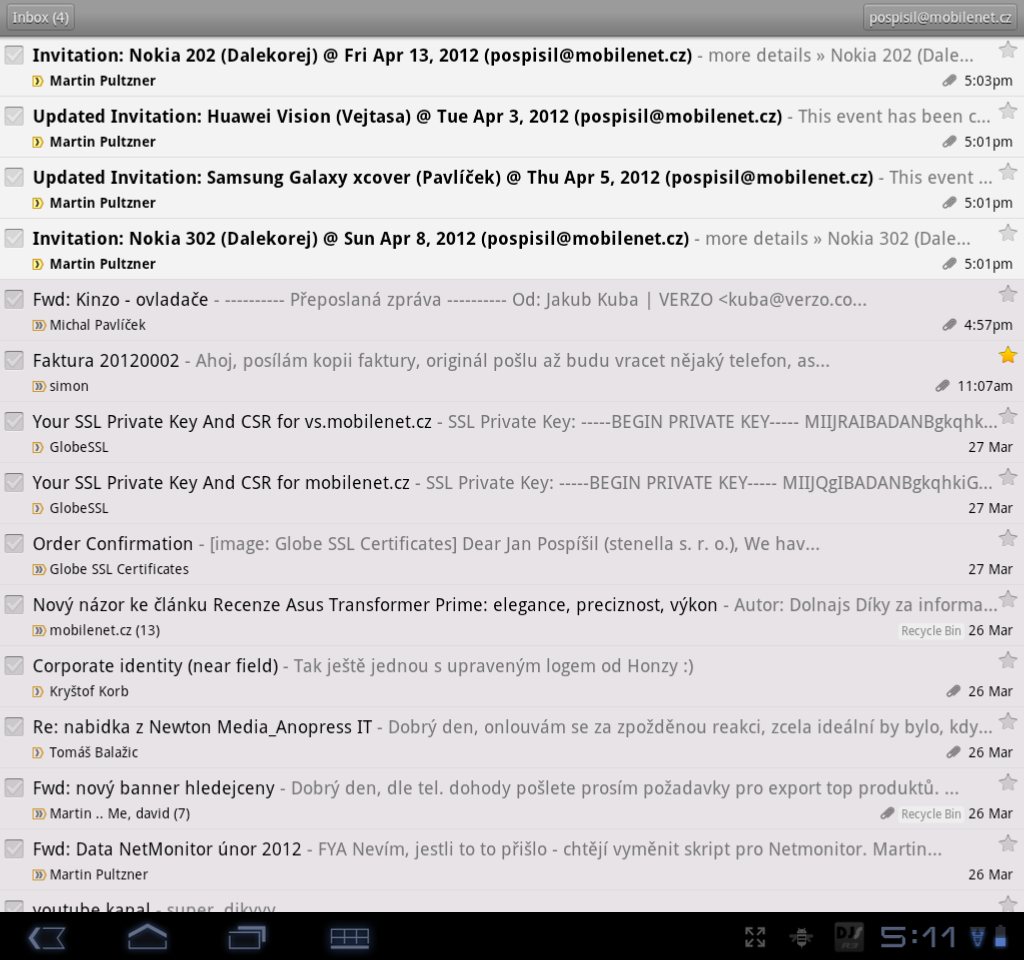This screenshot has width=1024, height=960.
Task: Tick the checkbox for Fwd: Data NetMonitor email
Action: pos(14,848)
